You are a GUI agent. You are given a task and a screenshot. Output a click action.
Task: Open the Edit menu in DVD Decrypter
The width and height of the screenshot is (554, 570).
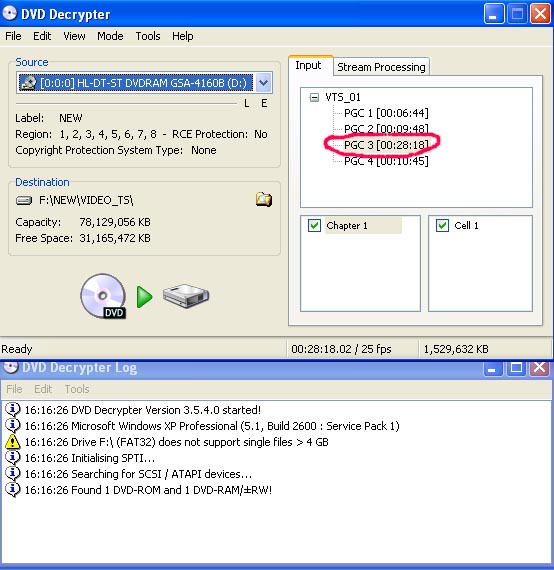(x=42, y=36)
